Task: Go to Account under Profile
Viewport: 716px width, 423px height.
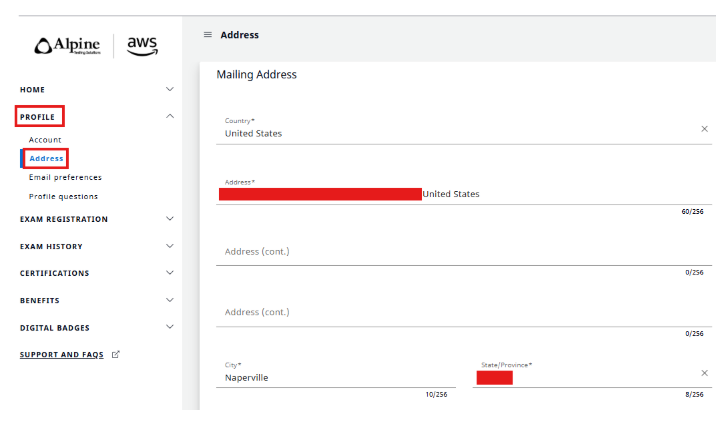Action: pos(45,140)
